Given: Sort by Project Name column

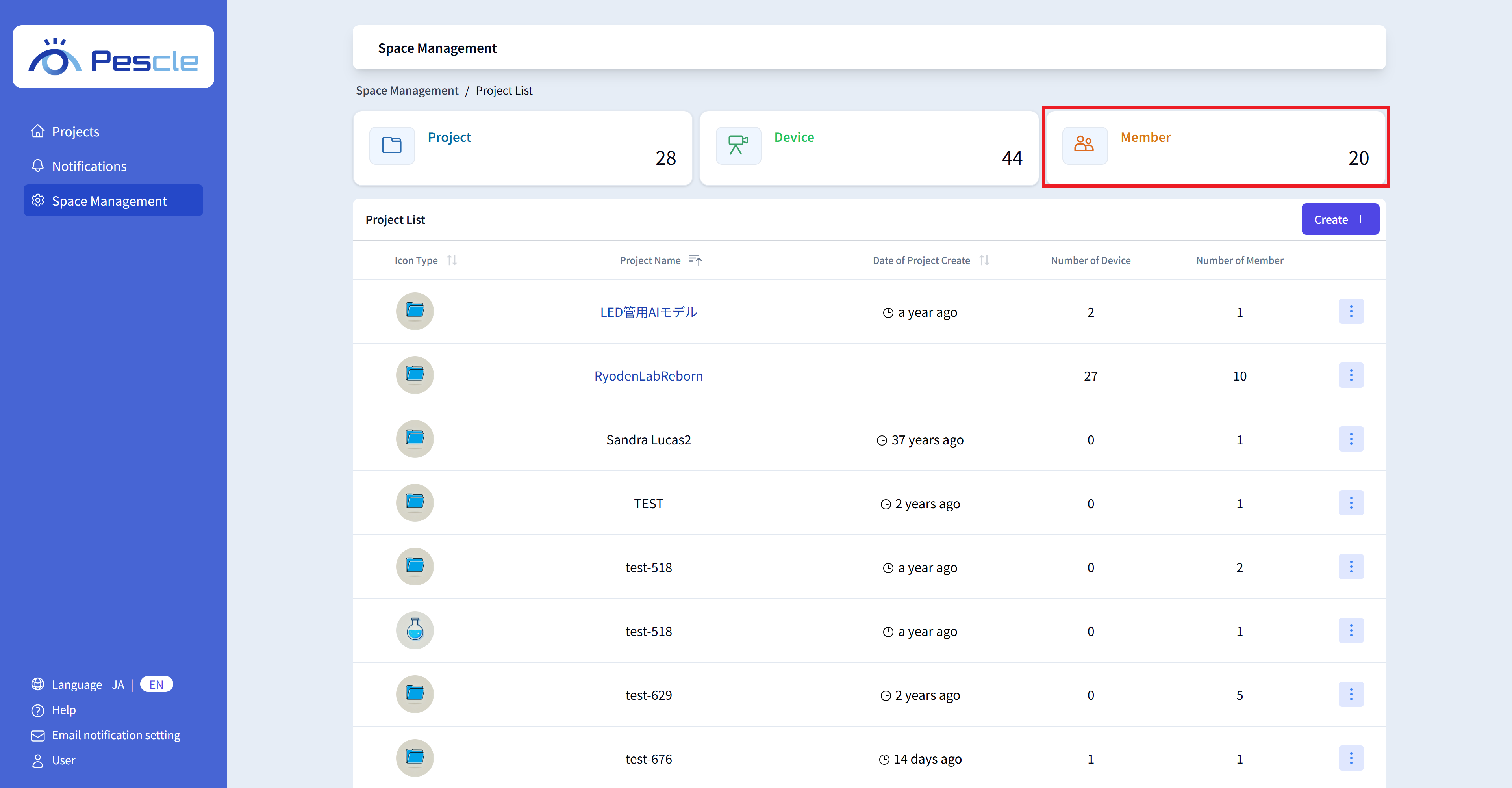Looking at the screenshot, I should [695, 260].
